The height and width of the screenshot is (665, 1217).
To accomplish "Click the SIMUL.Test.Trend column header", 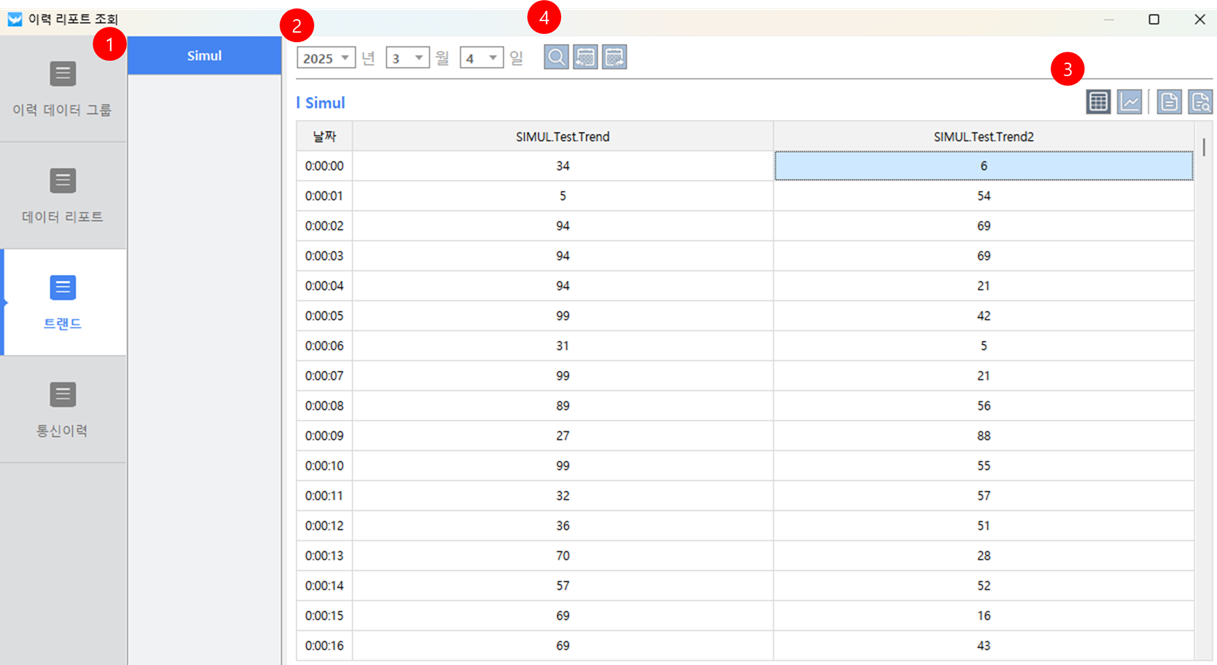I will pos(563,137).
